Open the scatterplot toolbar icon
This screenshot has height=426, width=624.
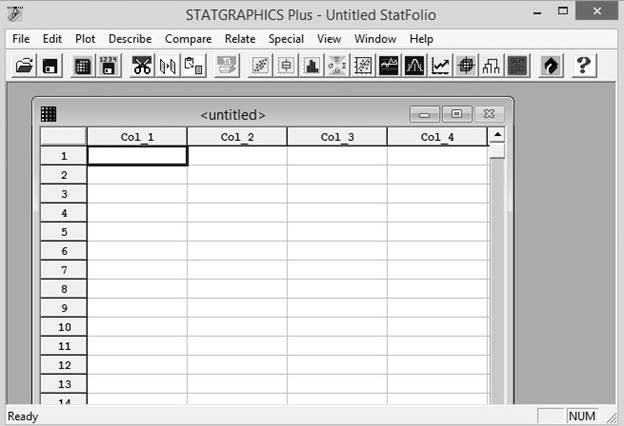(260, 65)
